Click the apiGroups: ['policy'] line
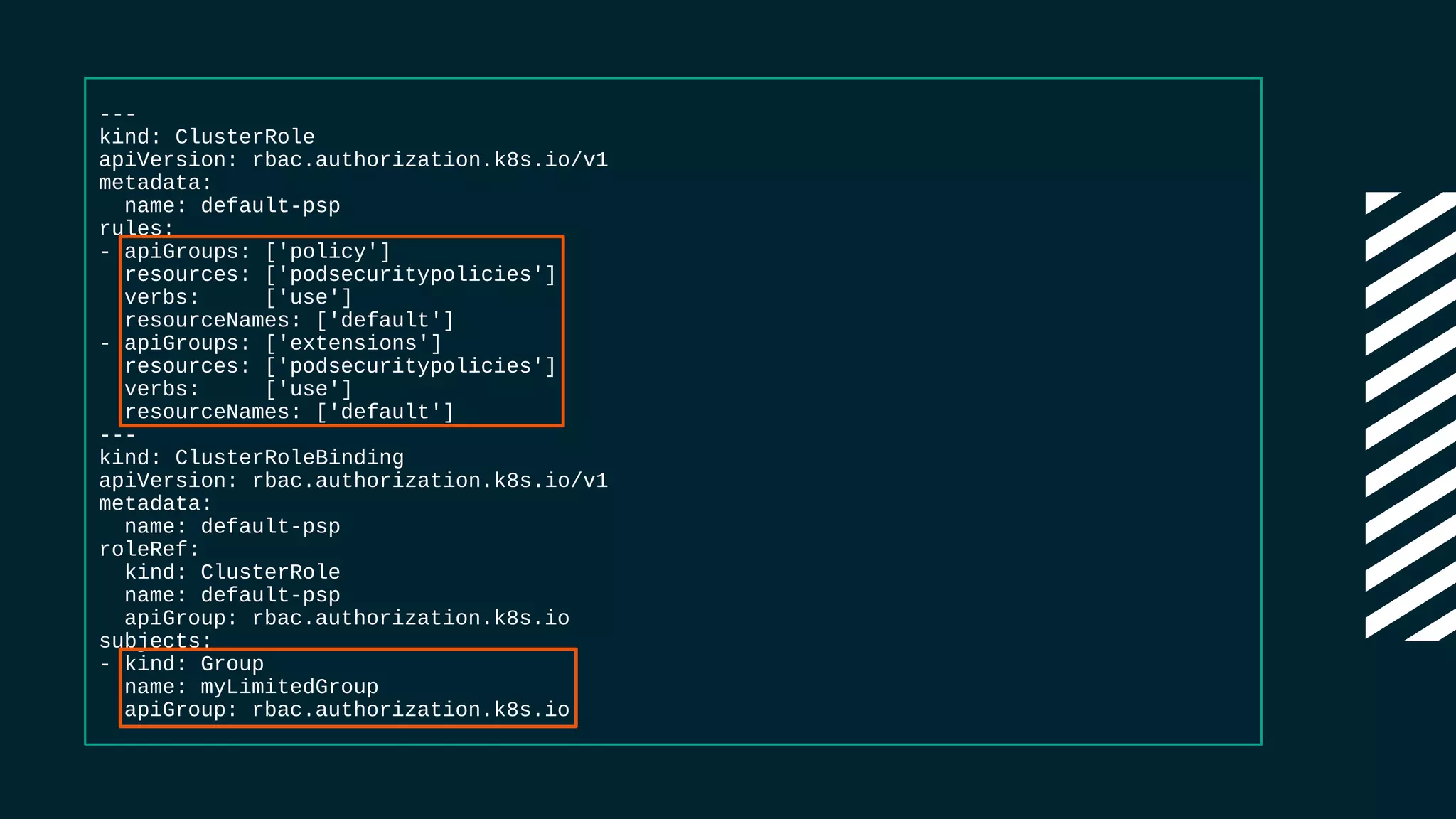Viewport: 1456px width, 819px height. point(257,252)
